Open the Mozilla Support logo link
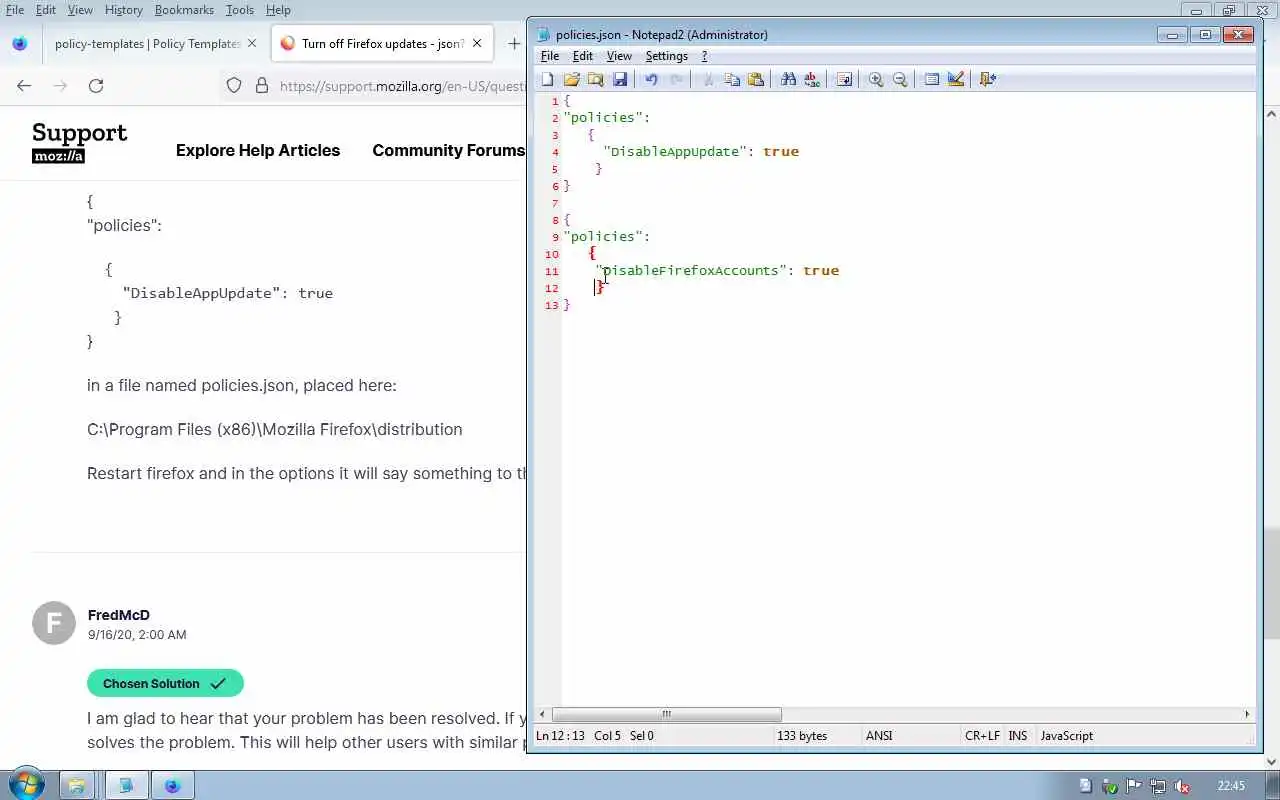 click(x=79, y=143)
